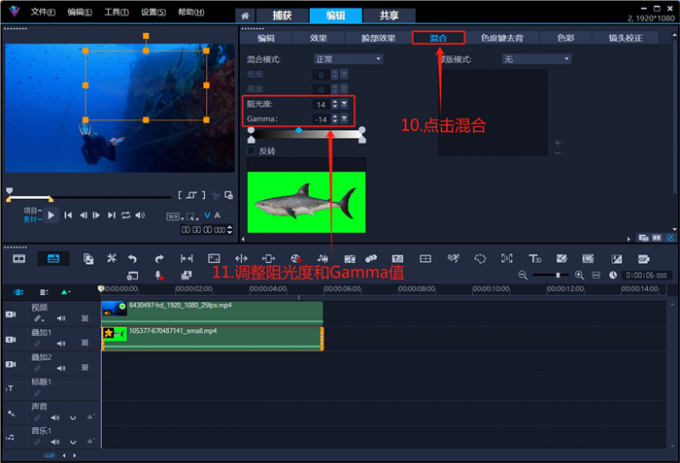The image size is (680, 463).
Task: Switch to timeline view mode
Action: click(x=53, y=259)
